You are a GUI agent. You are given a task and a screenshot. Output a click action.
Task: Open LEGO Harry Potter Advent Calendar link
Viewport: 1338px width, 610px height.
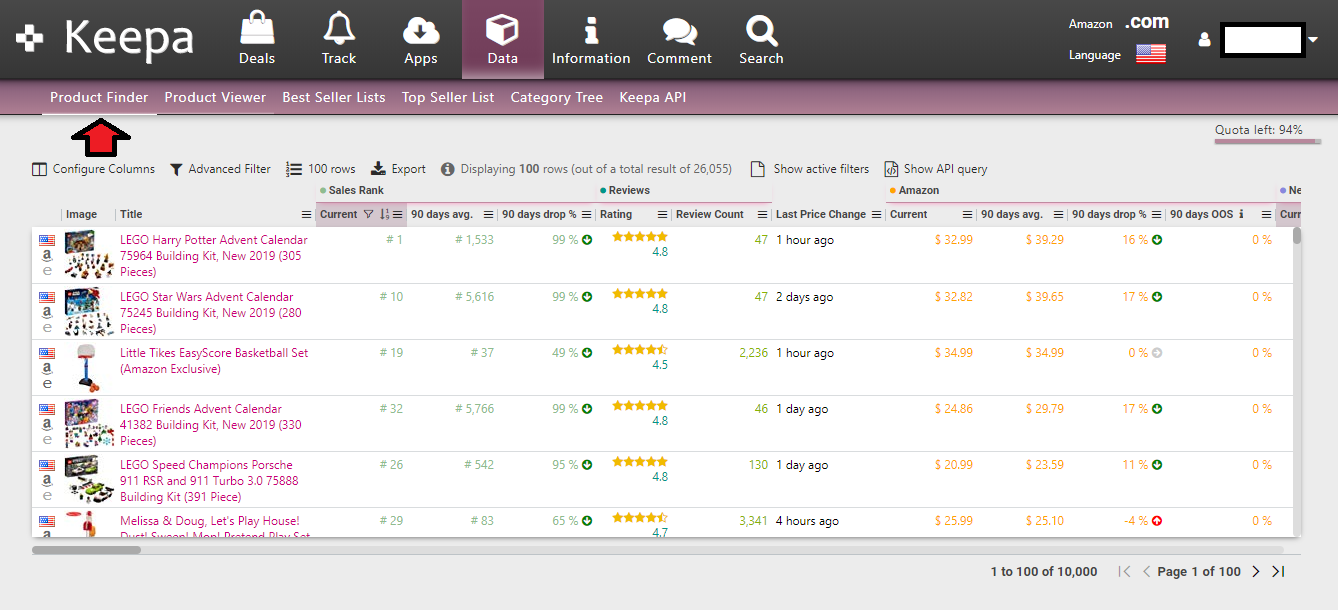click(x=214, y=256)
